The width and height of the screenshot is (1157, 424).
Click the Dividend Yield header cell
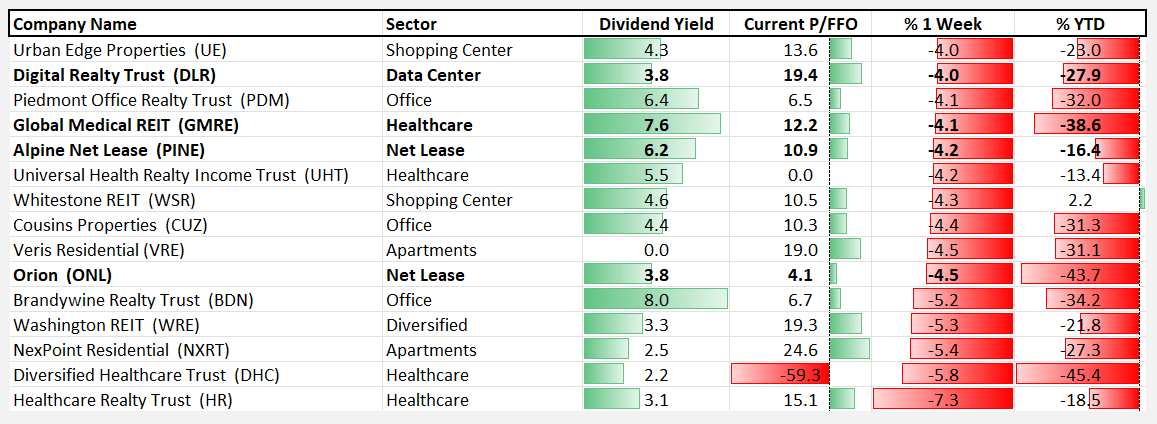pos(656,24)
